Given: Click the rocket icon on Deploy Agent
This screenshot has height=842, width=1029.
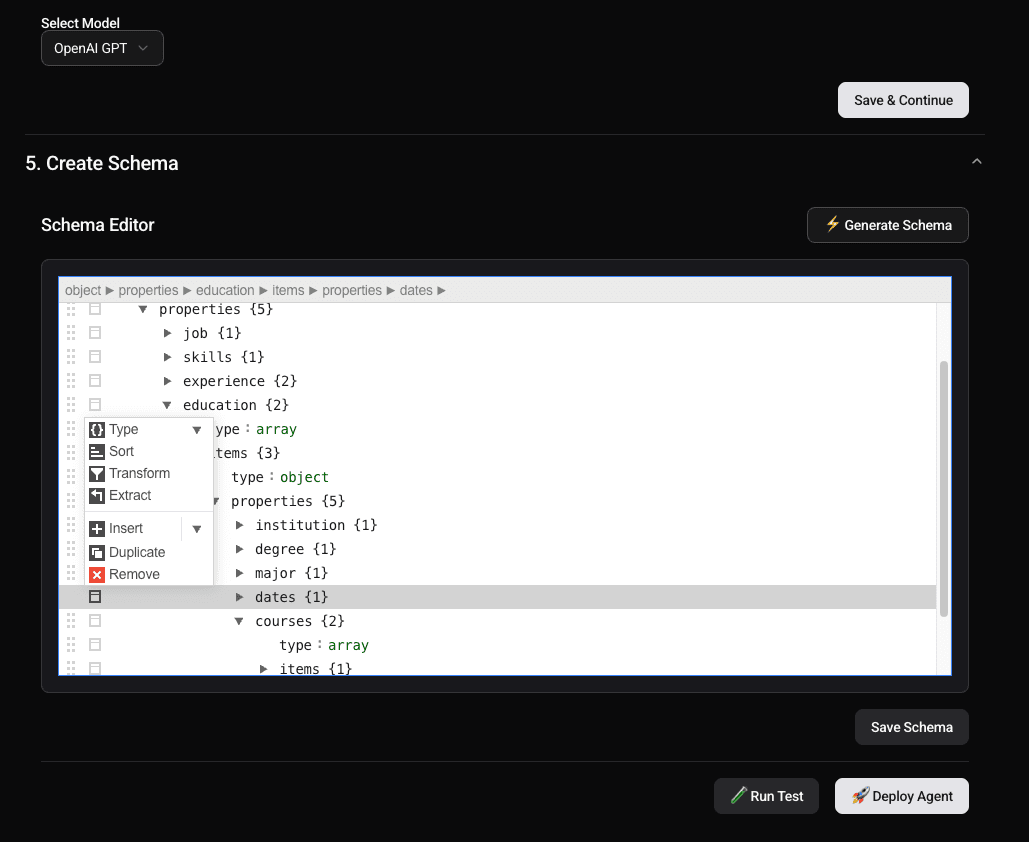Looking at the screenshot, I should (861, 796).
